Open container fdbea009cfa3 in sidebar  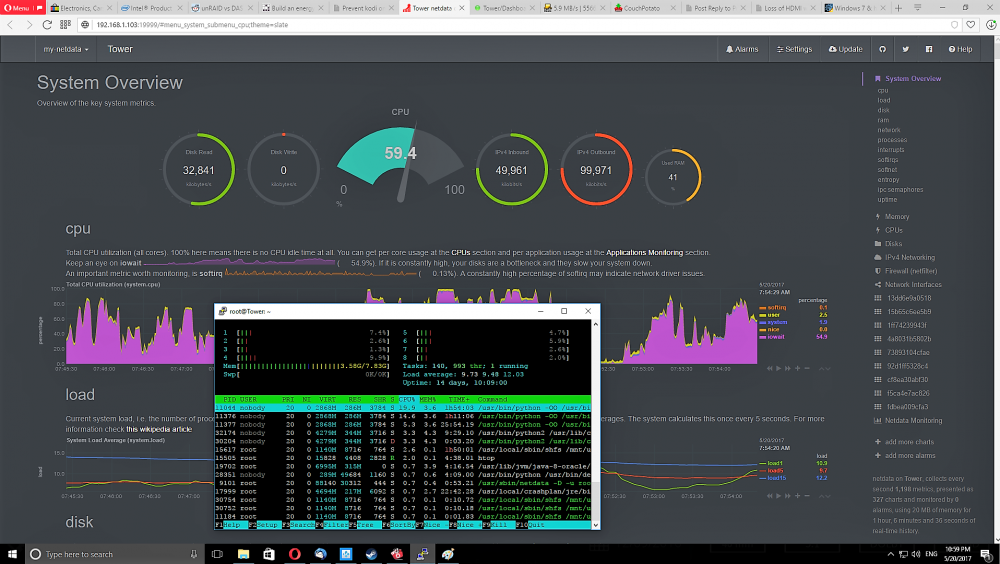[x=908, y=407]
